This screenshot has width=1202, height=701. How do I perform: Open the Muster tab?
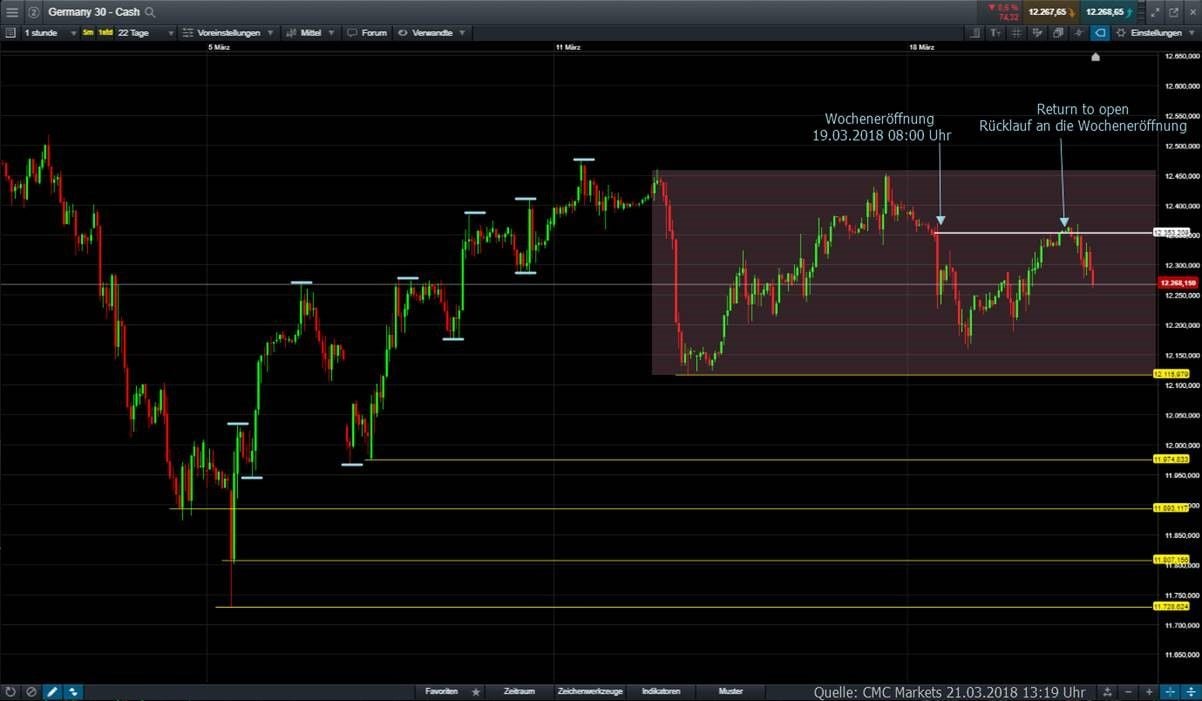(731, 691)
